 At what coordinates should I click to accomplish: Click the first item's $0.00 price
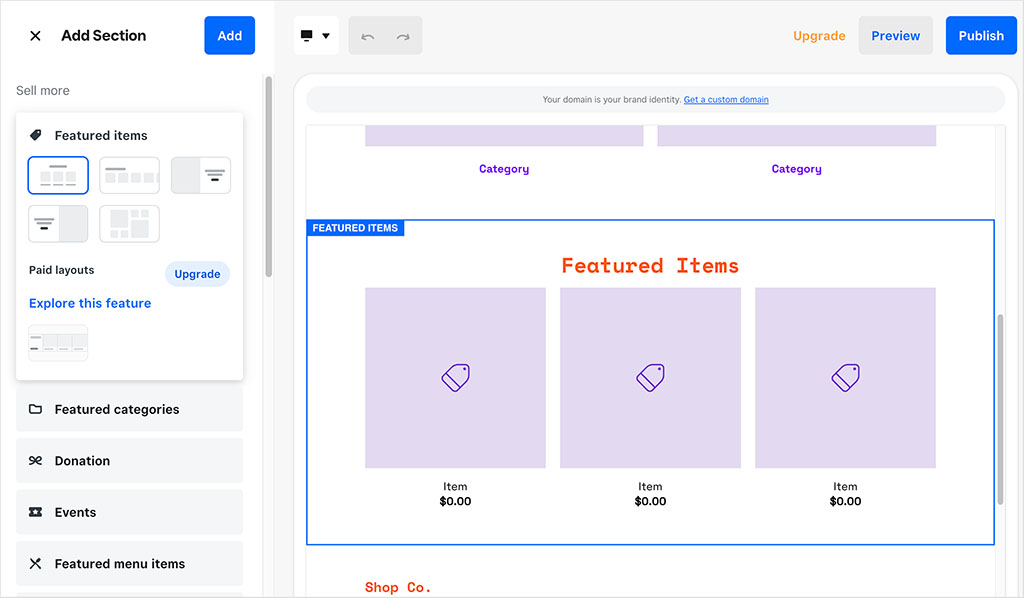coord(455,501)
